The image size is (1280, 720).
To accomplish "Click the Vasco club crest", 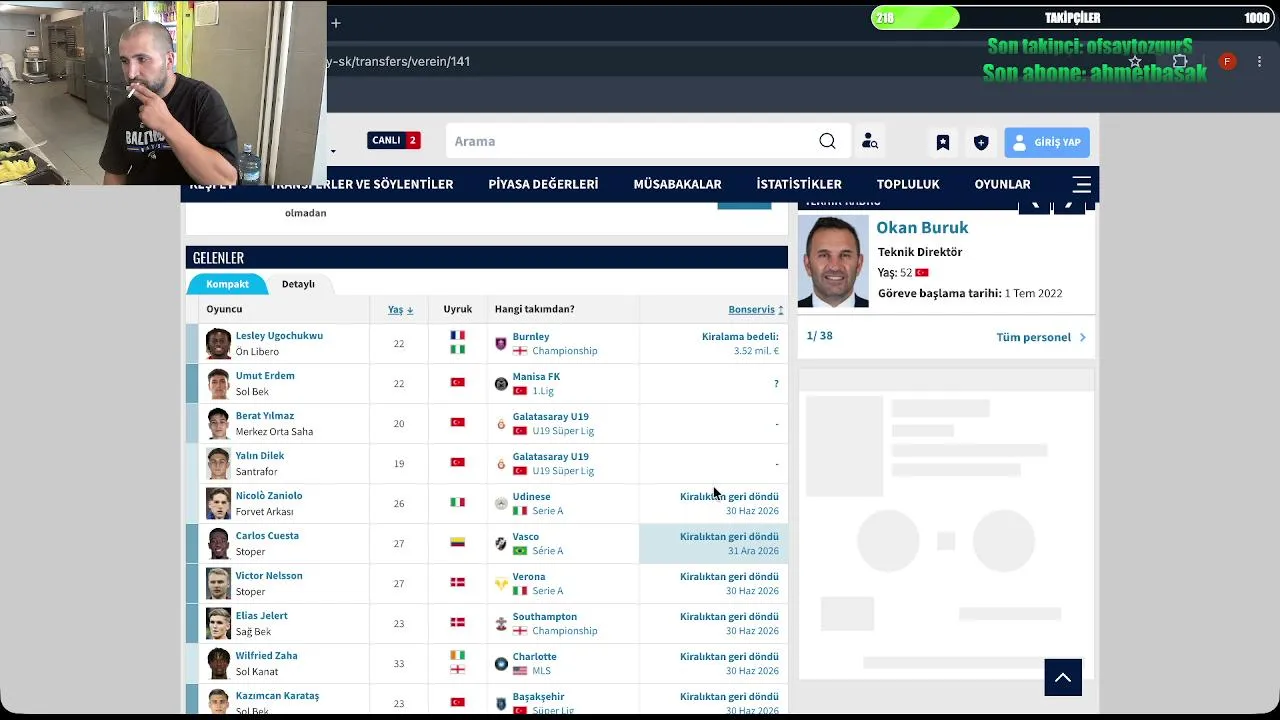I will point(501,543).
